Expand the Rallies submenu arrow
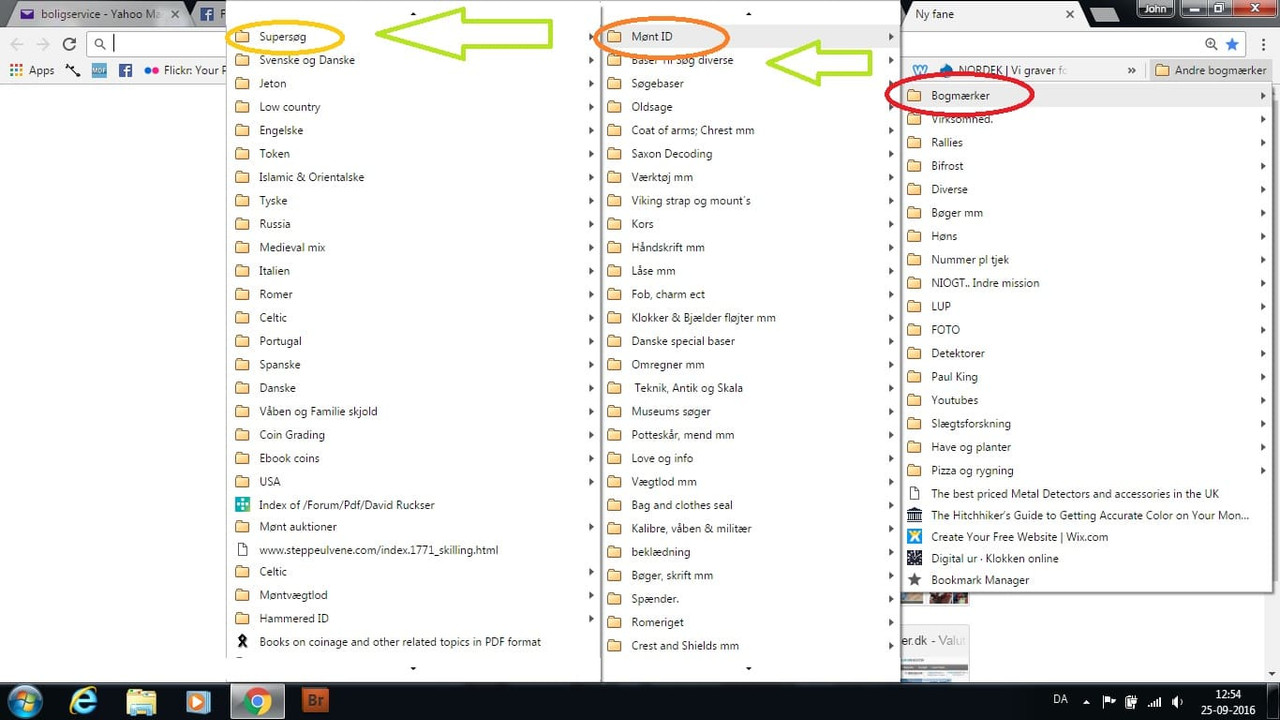The height and width of the screenshot is (720, 1280). click(x=1263, y=143)
